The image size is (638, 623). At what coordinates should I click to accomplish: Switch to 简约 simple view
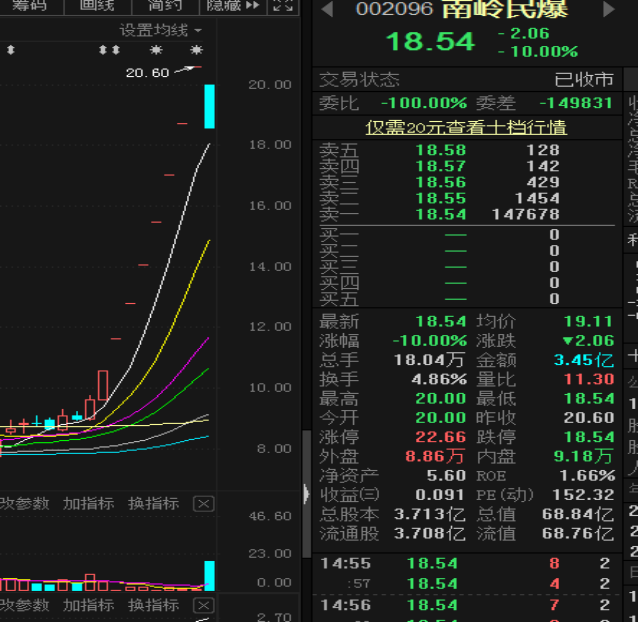[164, 6]
